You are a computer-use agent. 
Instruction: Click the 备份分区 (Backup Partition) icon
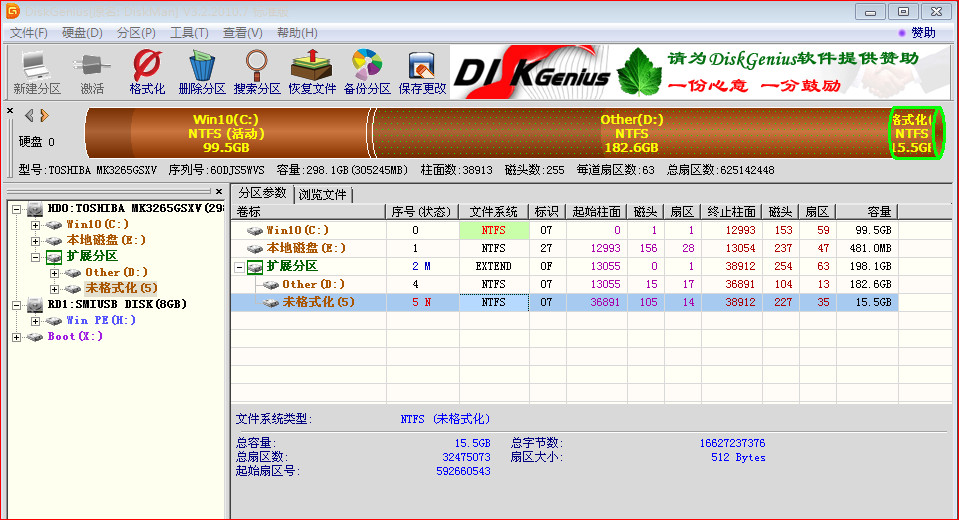click(367, 72)
